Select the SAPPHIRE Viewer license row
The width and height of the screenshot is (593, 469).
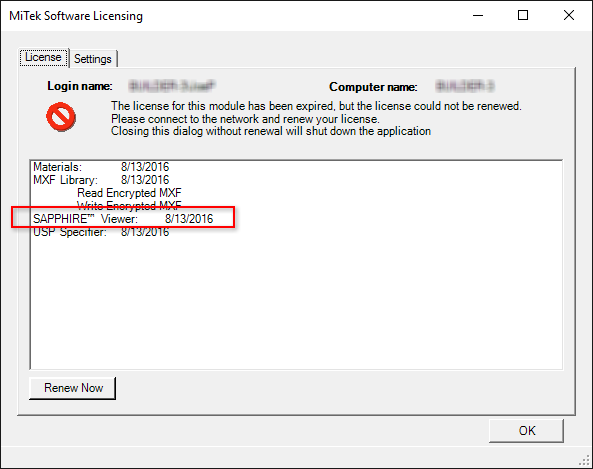pyautogui.click(x=123, y=219)
